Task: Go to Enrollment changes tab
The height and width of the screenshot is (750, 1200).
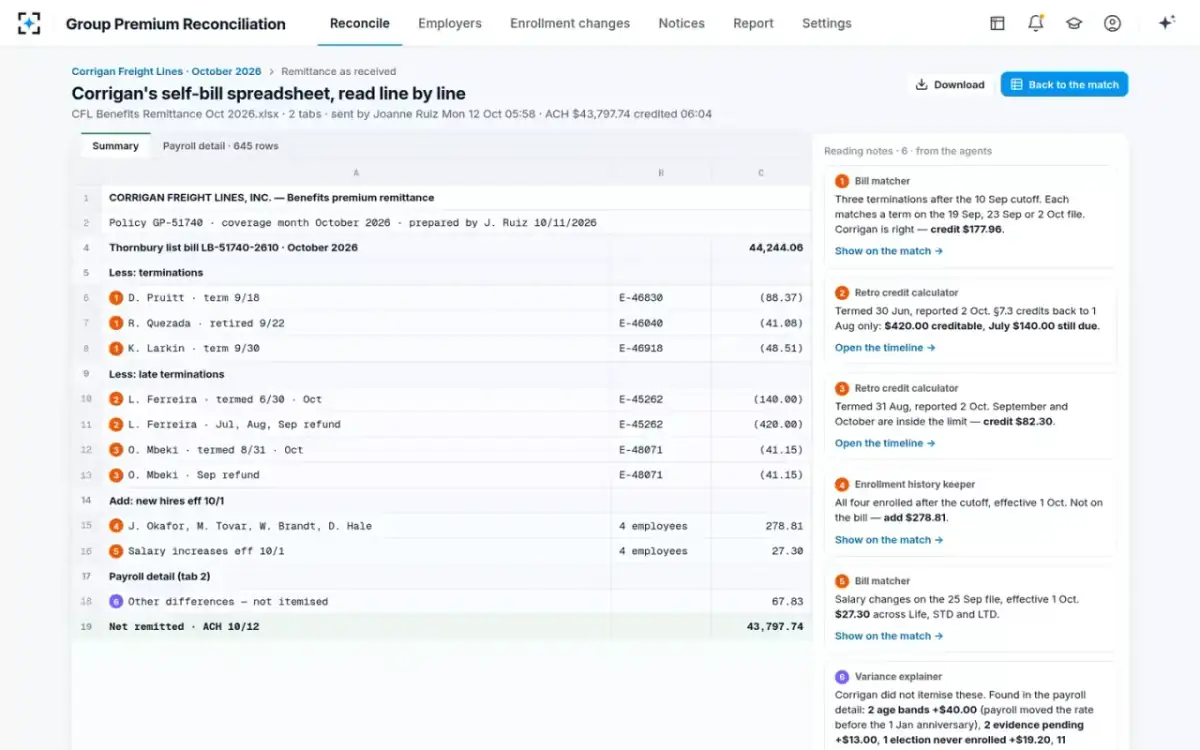Action: [570, 23]
